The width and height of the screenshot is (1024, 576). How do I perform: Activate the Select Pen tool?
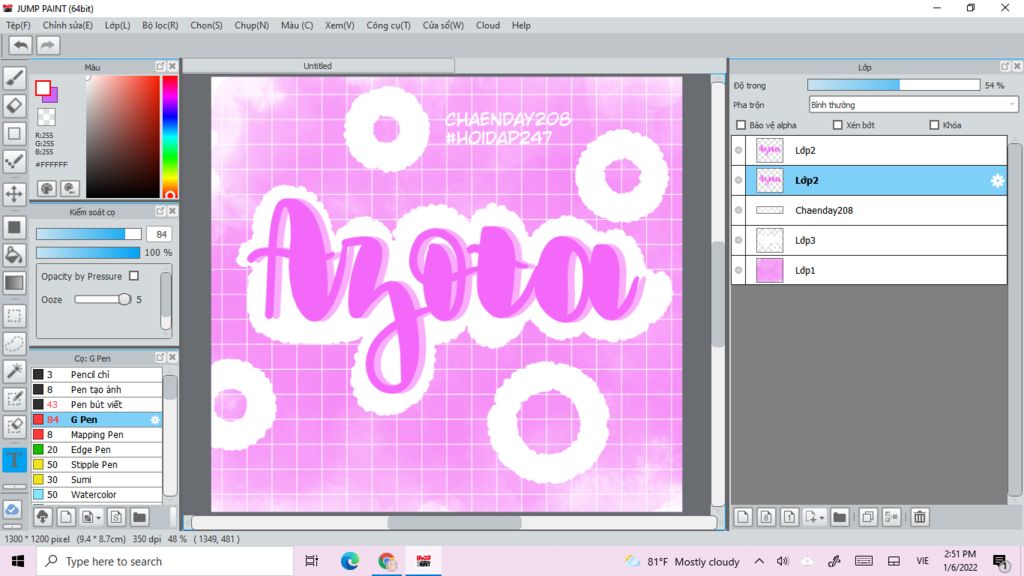click(x=14, y=399)
